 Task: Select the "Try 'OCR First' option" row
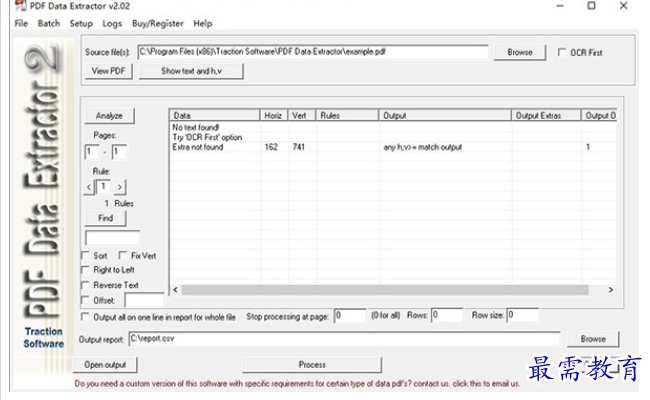393,137
